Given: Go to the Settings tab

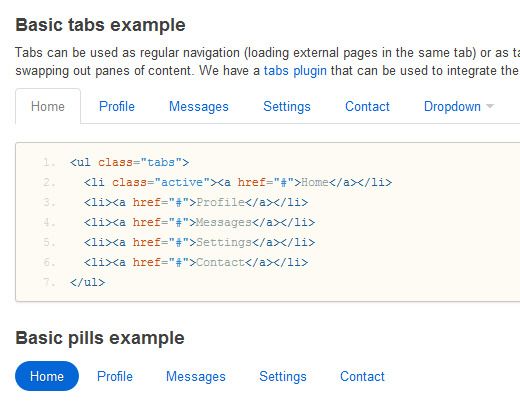Looking at the screenshot, I should [287, 107].
